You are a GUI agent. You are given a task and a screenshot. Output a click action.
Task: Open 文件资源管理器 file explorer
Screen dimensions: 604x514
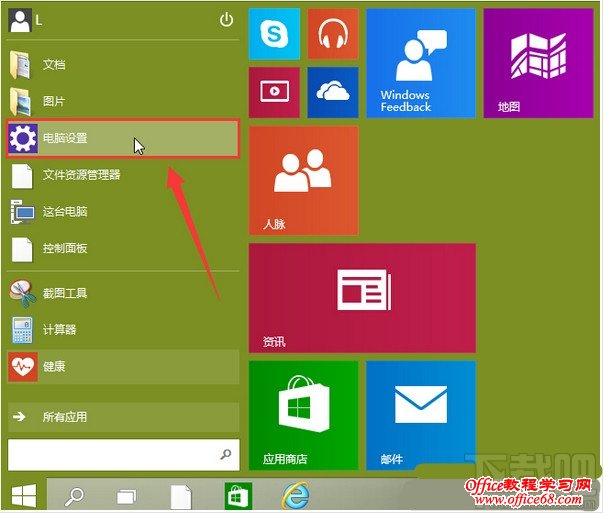tap(123, 175)
